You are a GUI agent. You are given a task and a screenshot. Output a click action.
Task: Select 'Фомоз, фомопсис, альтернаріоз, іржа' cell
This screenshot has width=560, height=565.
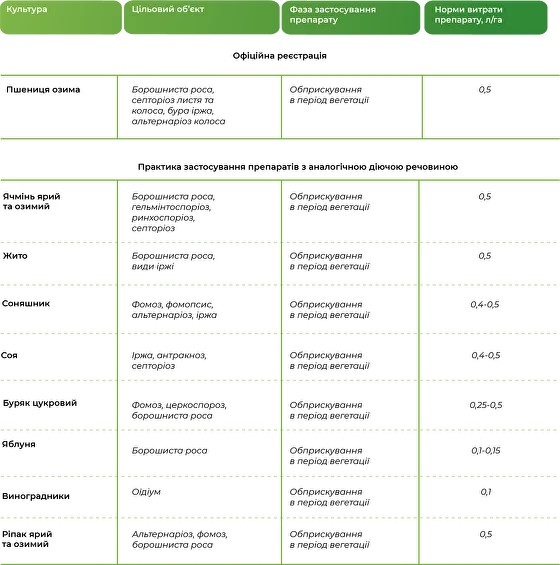(x=174, y=310)
